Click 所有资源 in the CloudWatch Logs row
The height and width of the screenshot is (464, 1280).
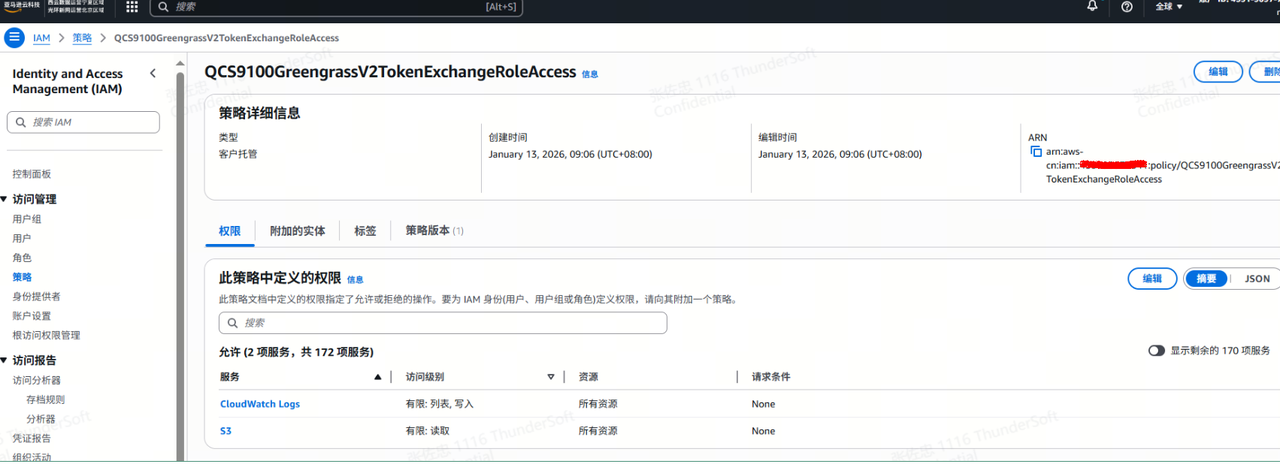coord(598,404)
